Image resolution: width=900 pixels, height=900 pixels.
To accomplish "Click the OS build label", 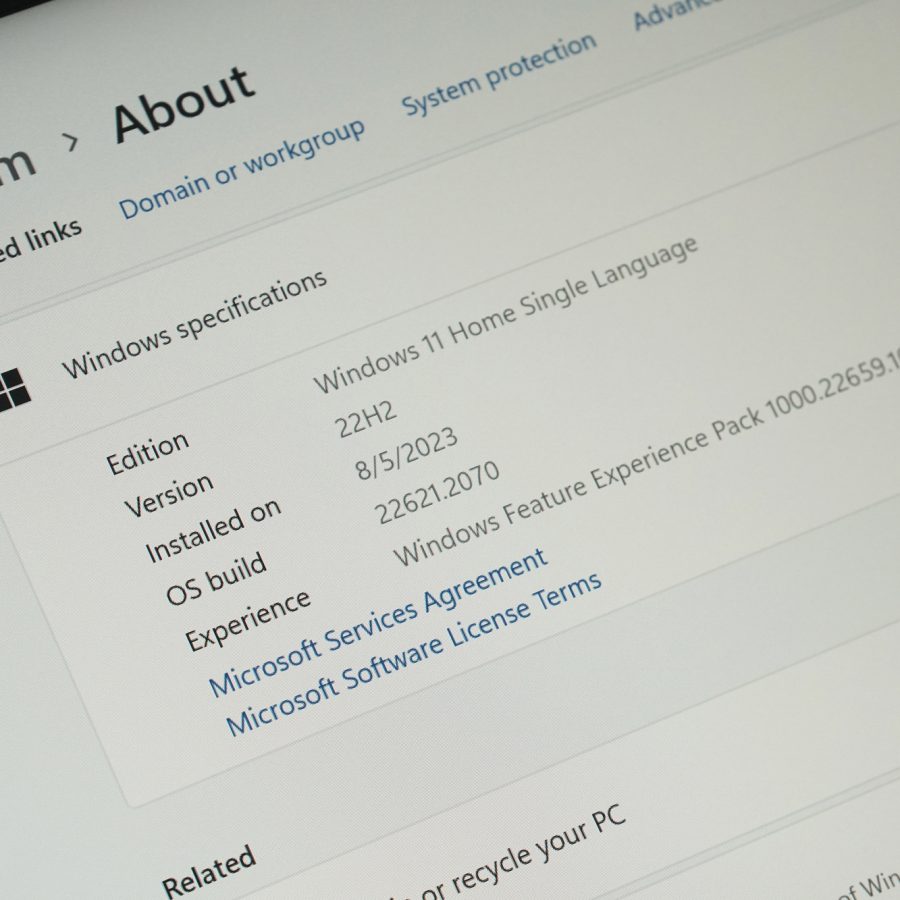I will pyautogui.click(x=216, y=579).
